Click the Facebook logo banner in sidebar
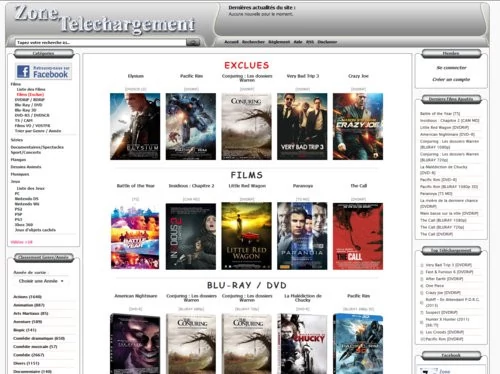Screen dimensions: 500x374 click(43, 71)
